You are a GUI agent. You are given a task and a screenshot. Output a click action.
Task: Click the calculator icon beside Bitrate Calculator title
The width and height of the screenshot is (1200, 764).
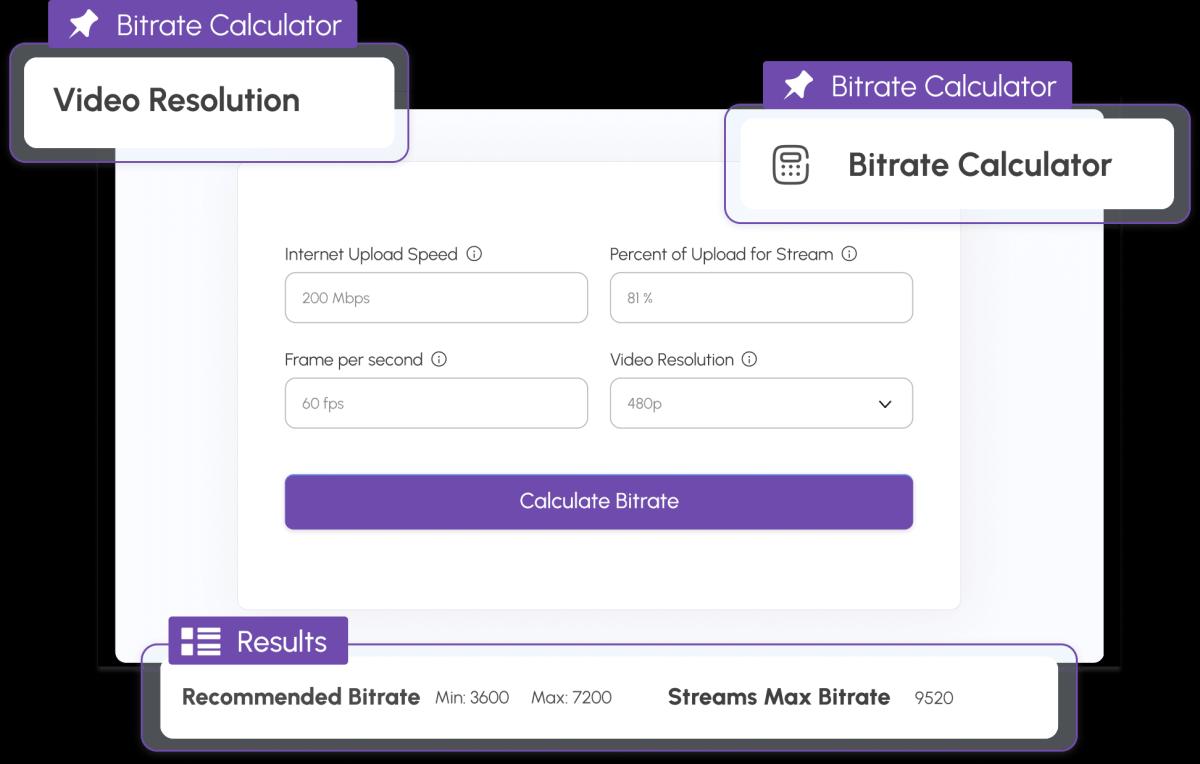(x=791, y=165)
